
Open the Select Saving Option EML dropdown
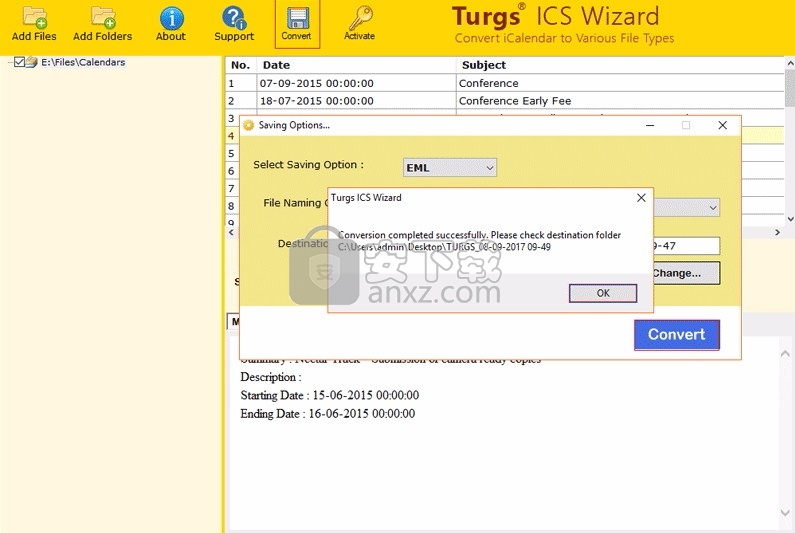(450, 167)
